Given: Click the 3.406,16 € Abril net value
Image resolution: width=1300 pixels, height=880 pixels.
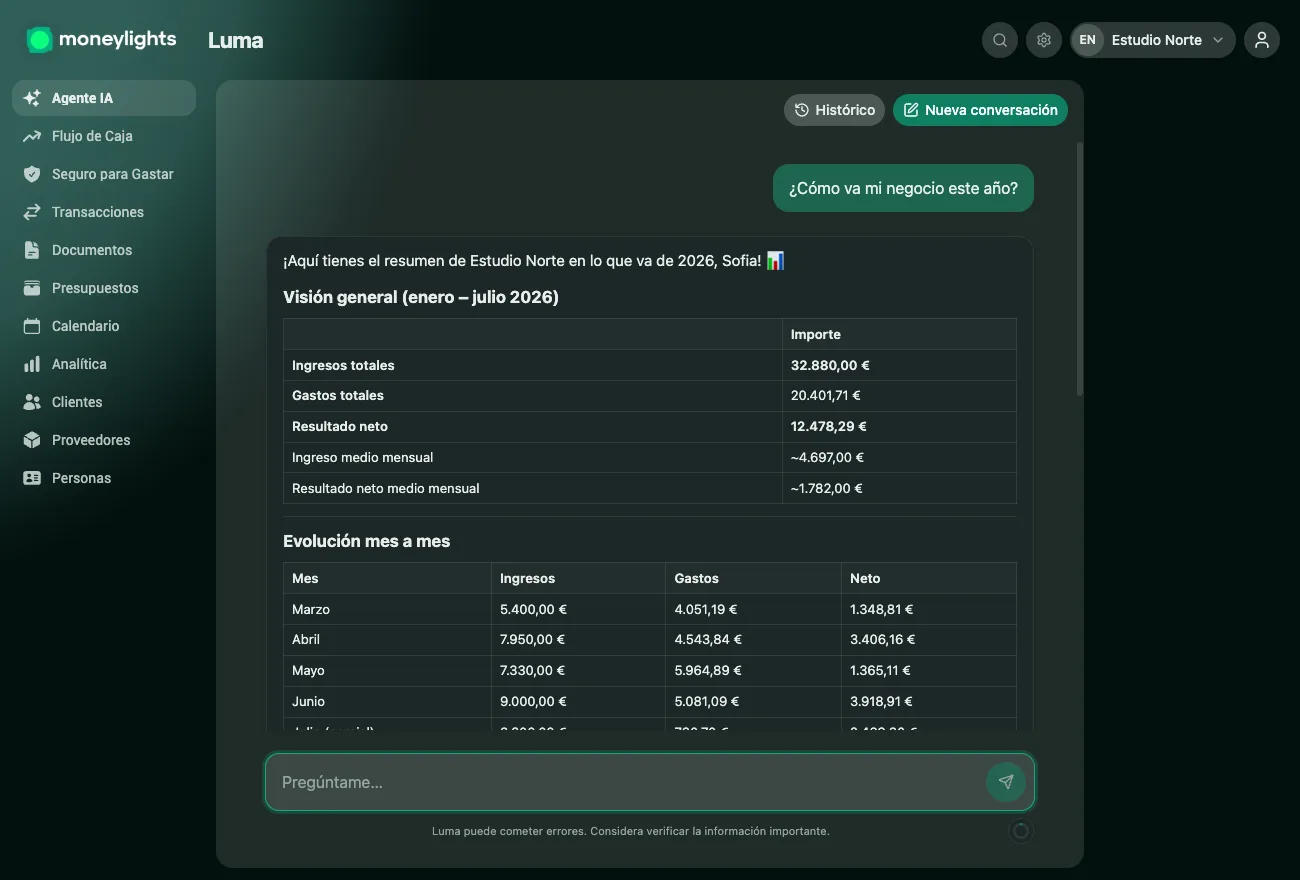Looking at the screenshot, I should click(883, 639).
